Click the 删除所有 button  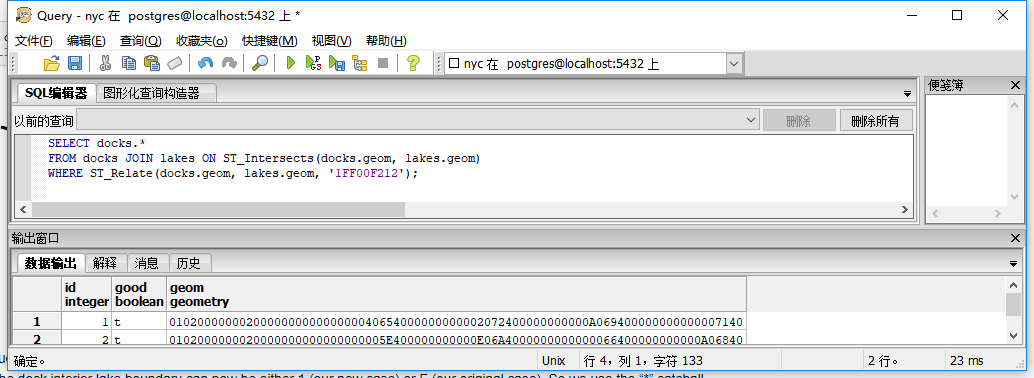click(876, 121)
